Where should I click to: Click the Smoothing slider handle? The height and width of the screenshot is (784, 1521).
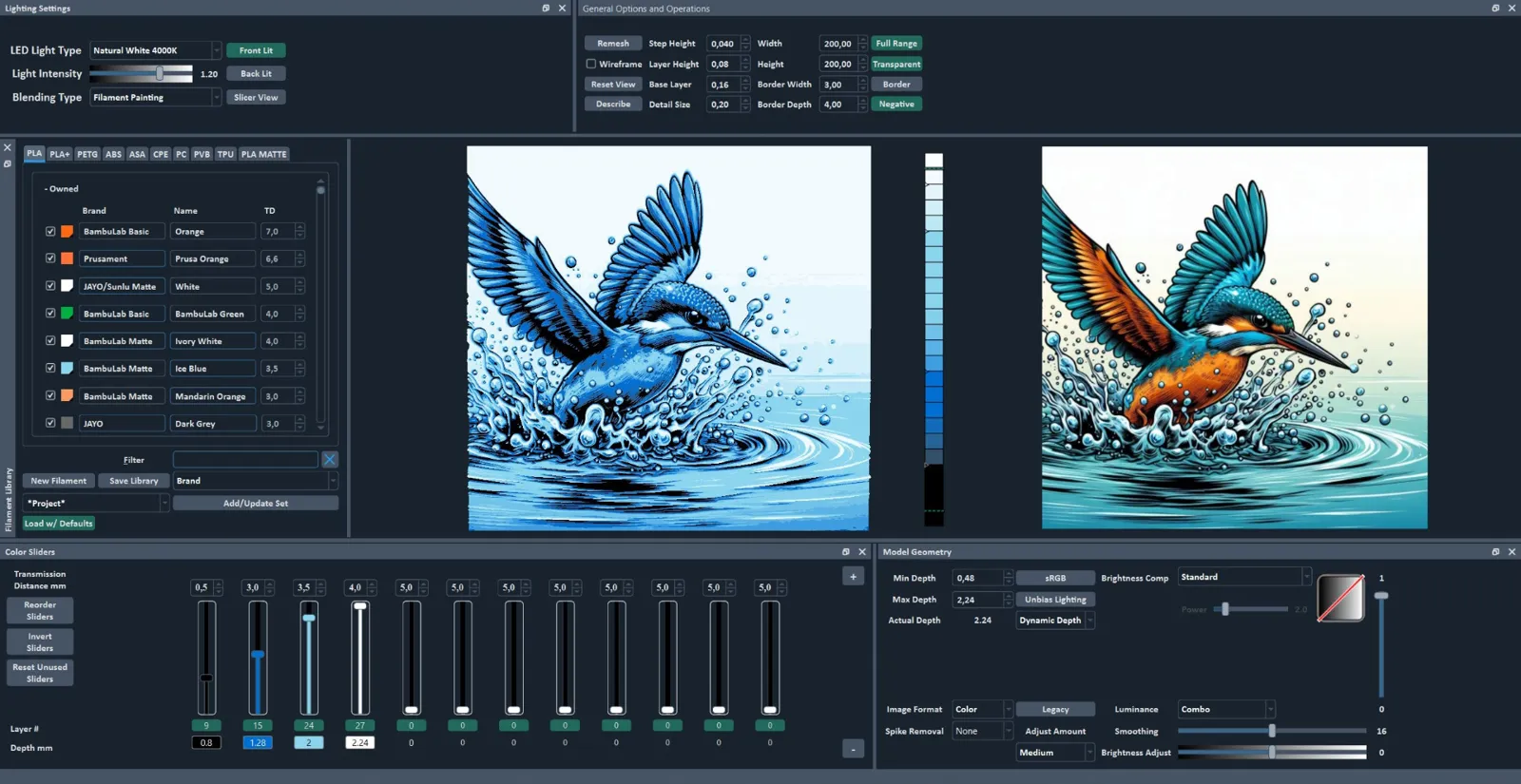pyautogui.click(x=1272, y=731)
